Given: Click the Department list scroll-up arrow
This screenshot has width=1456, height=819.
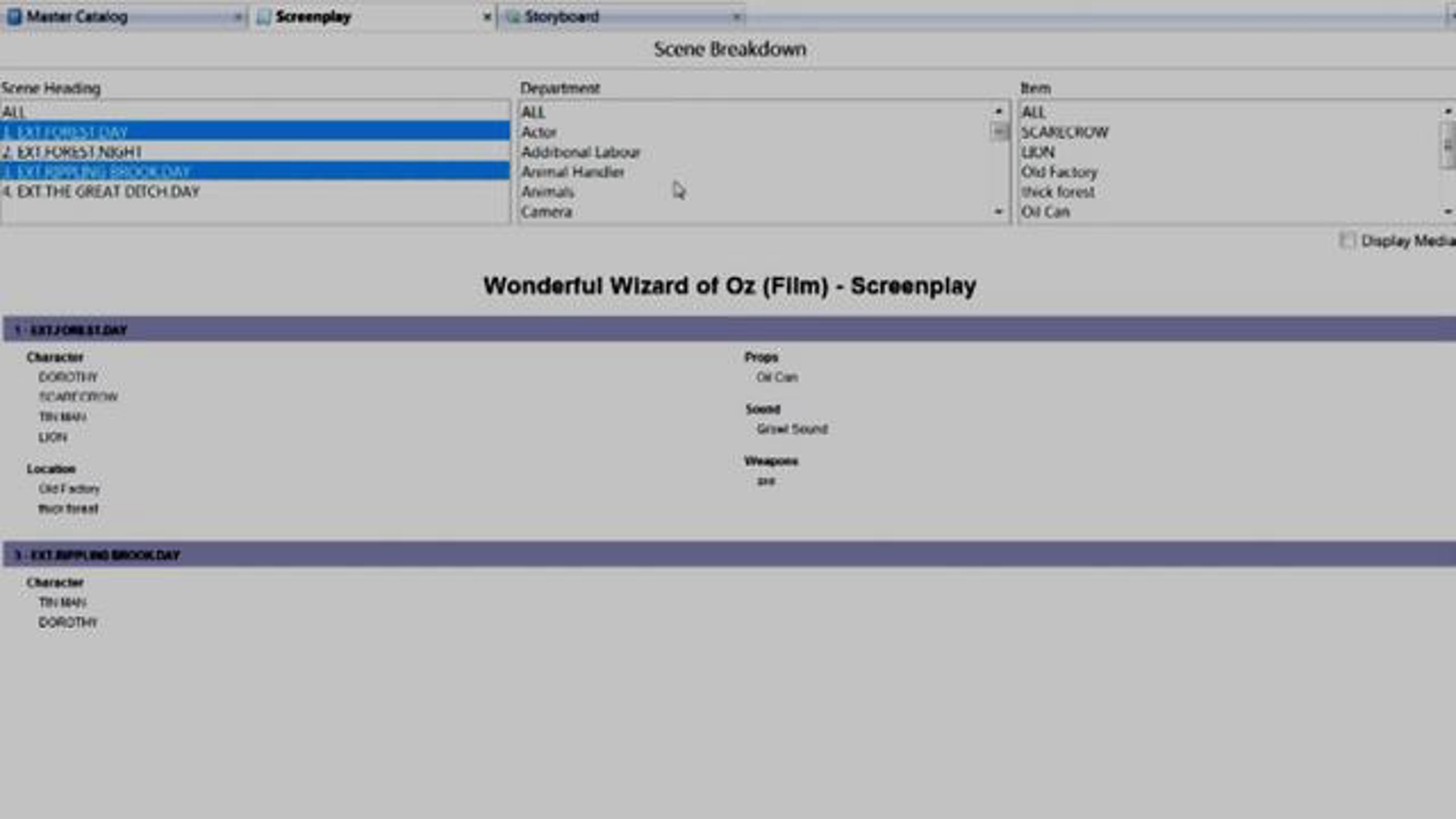Looking at the screenshot, I should pyautogui.click(x=999, y=111).
